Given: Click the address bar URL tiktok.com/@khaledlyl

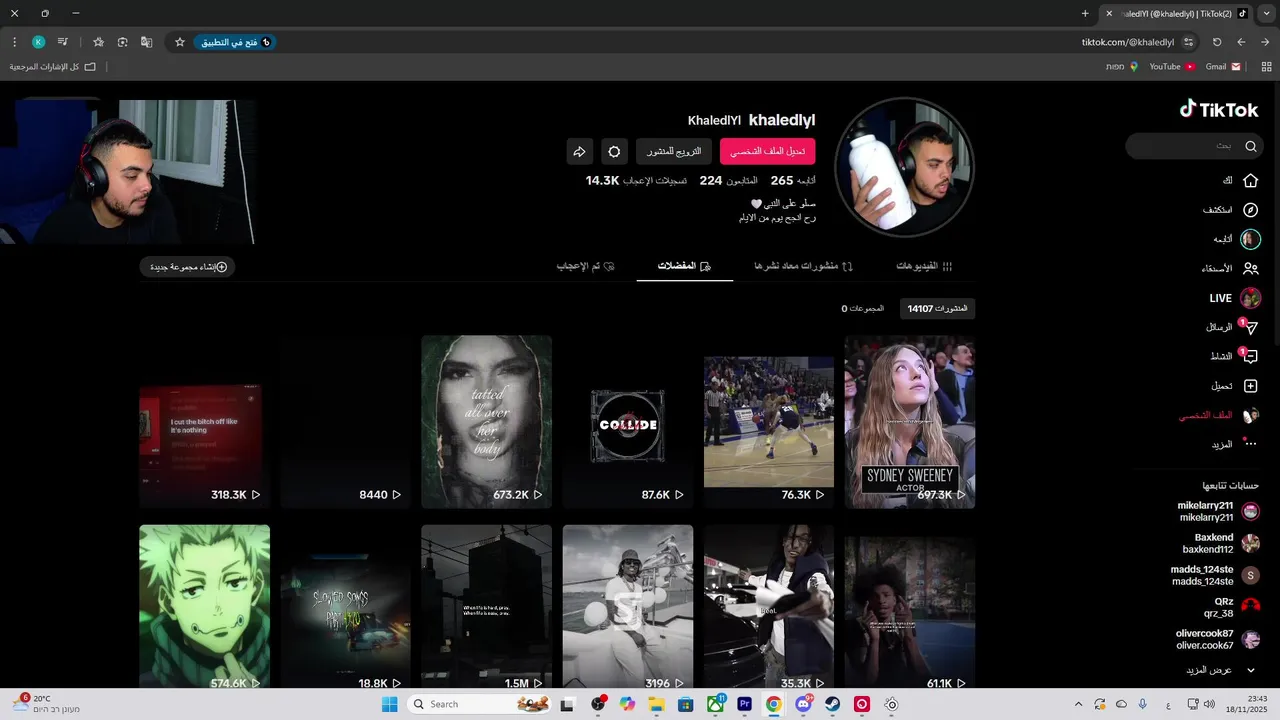Looking at the screenshot, I should 1127,42.
